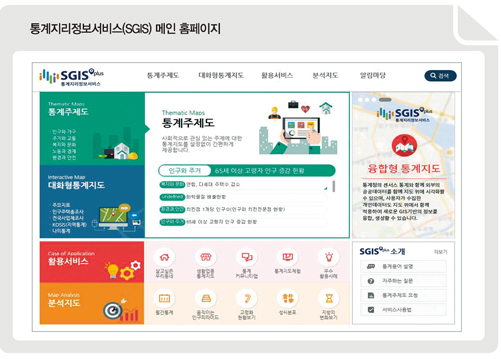This screenshot has width=501, height=360.
Task: Select the first carousel dot on the banner
Action: coord(360,100)
